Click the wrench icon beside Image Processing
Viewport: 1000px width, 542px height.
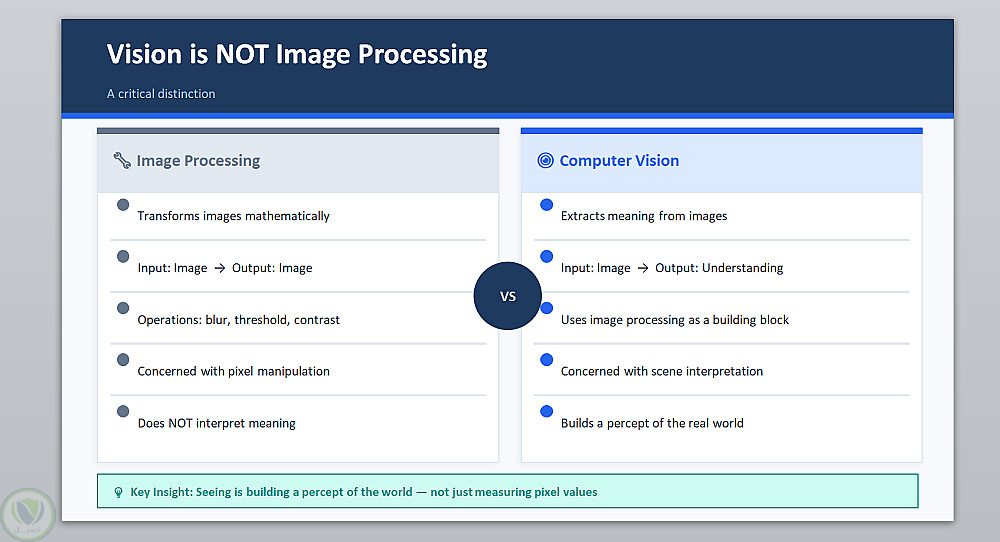[122, 160]
